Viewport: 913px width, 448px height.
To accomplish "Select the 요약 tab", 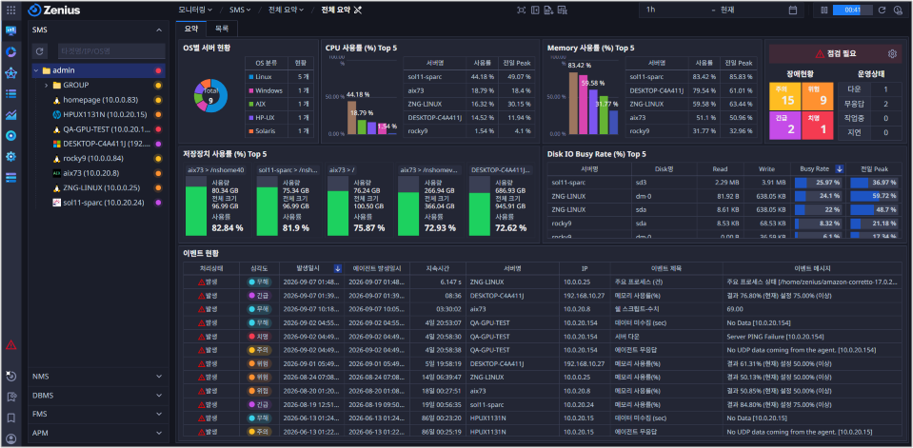I will point(191,28).
